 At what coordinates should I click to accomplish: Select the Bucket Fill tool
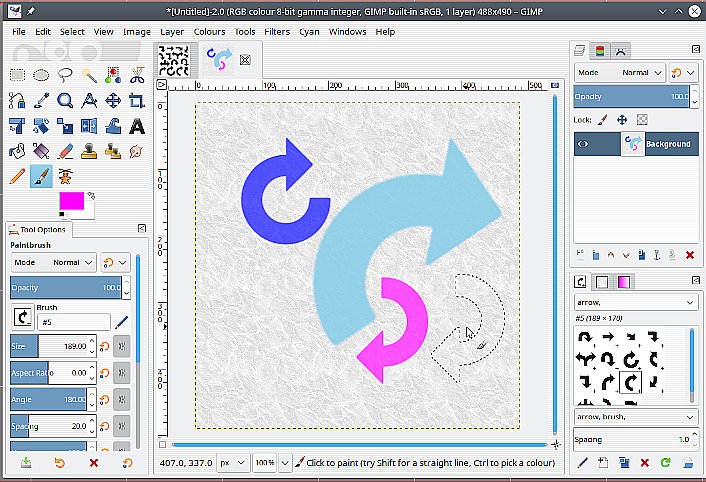17,151
